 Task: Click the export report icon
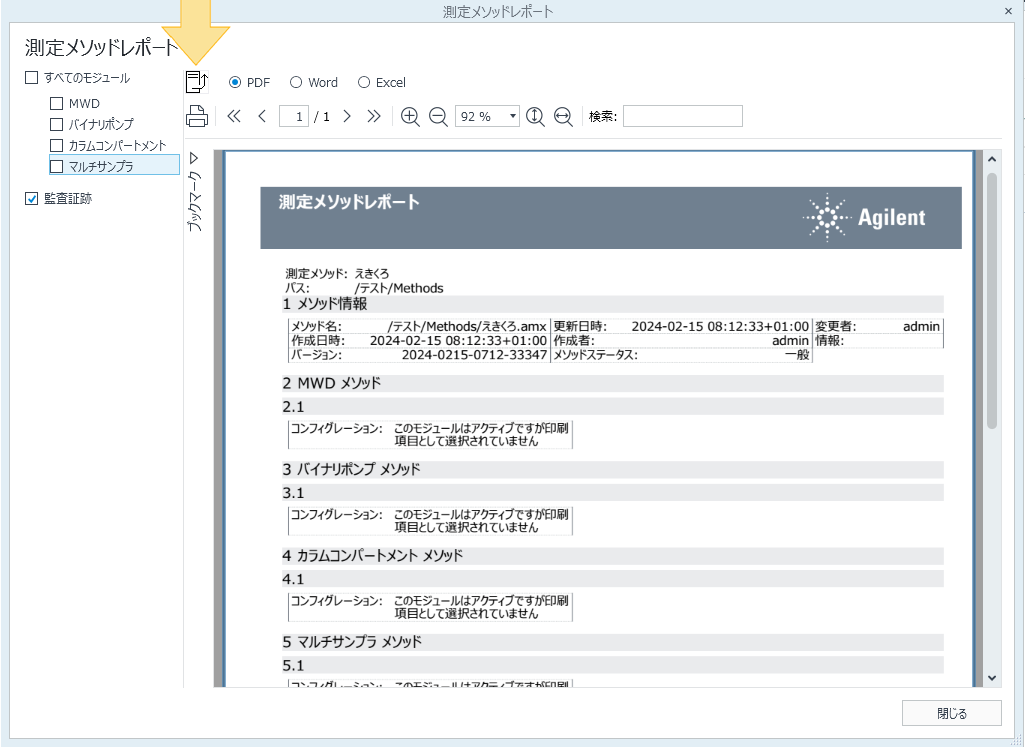coord(197,82)
